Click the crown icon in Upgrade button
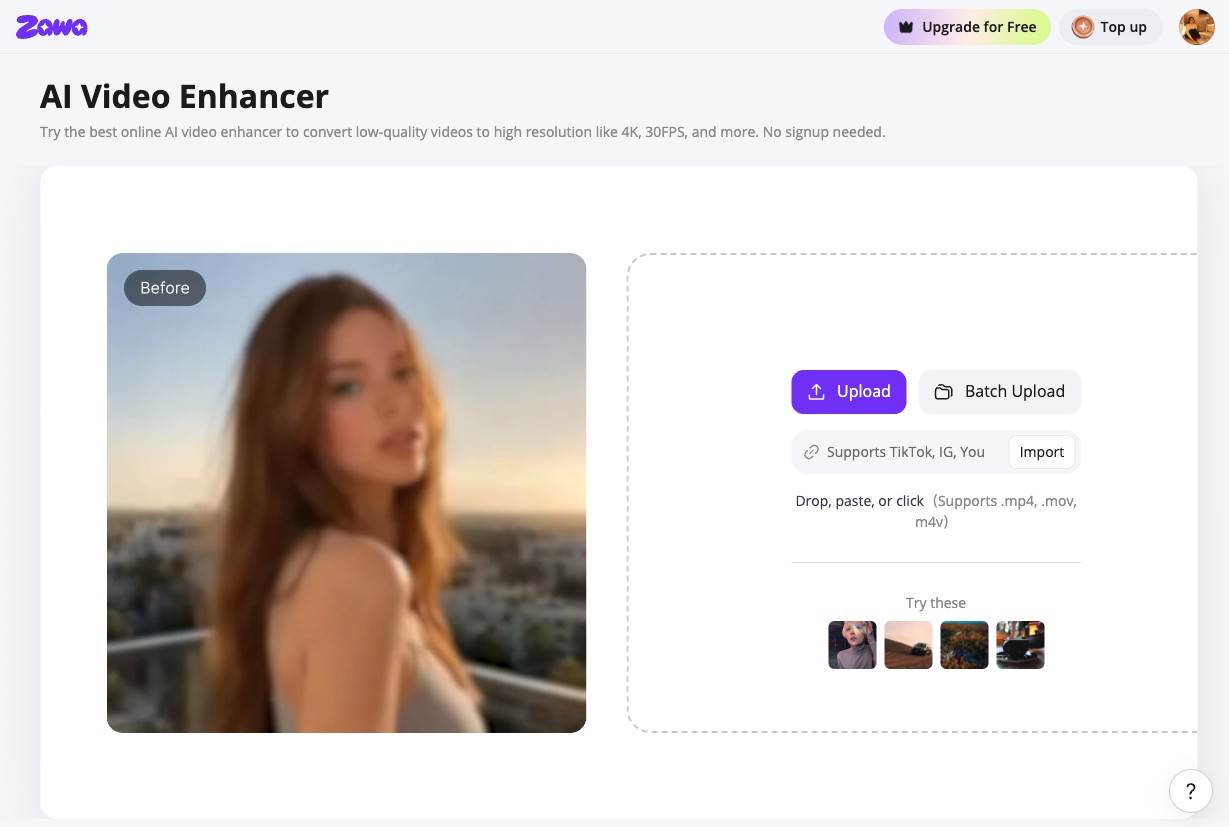 (906, 27)
